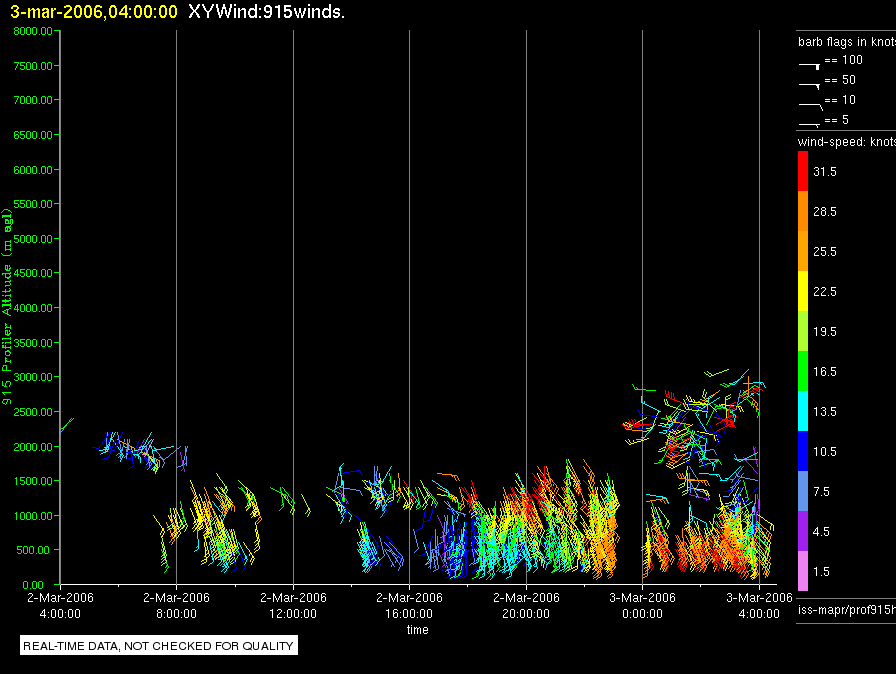Click the 1000.00 altitude tick label
The height and width of the screenshot is (674, 896).
click(33, 516)
